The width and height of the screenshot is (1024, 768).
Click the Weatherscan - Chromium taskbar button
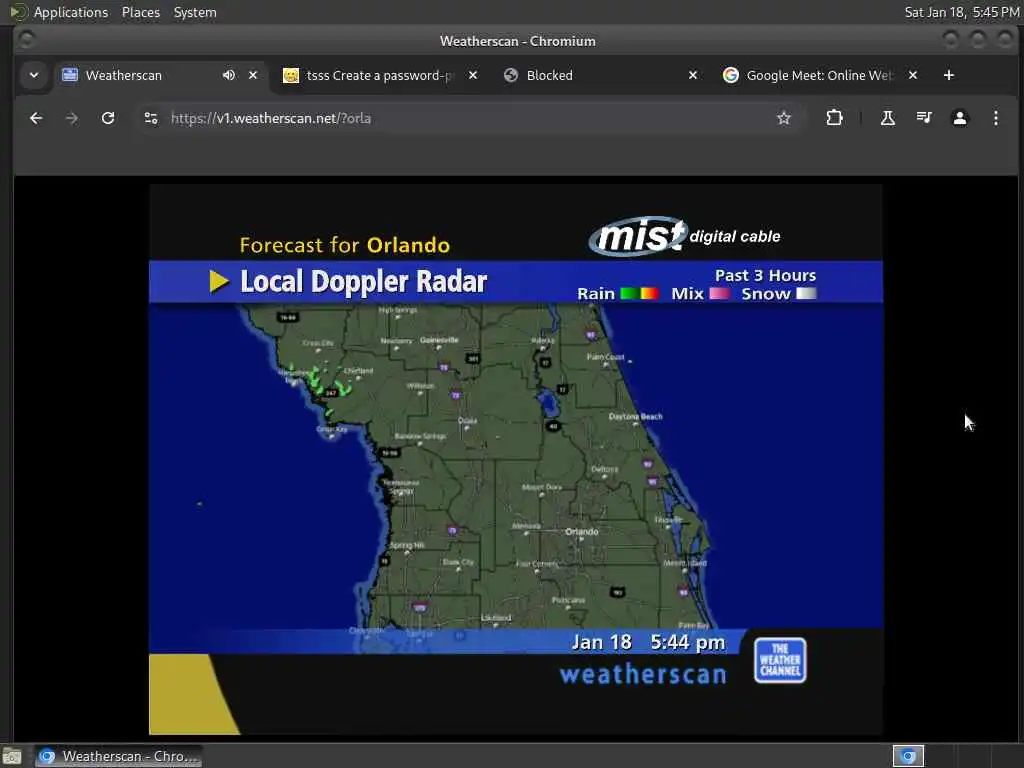118,756
